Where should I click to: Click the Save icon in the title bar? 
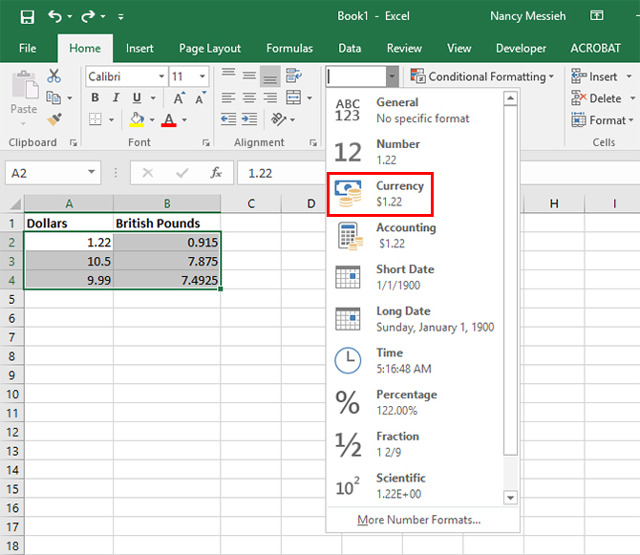tap(27, 17)
